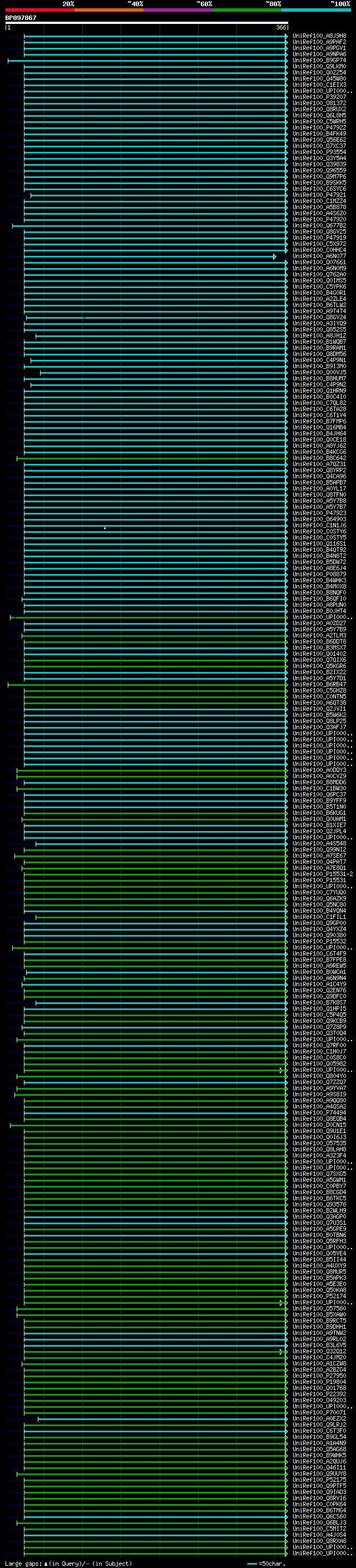356x1568 pixels.
Task: Select the UniRef100_Q39839 label
Action: (x=319, y=164)
